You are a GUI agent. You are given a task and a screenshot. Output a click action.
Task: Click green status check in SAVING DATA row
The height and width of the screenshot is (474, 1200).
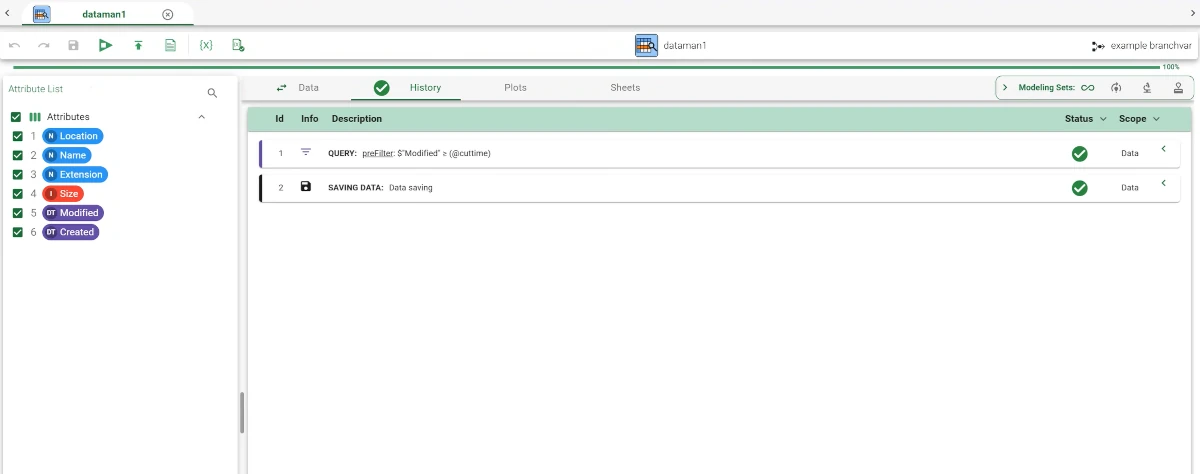point(1080,188)
